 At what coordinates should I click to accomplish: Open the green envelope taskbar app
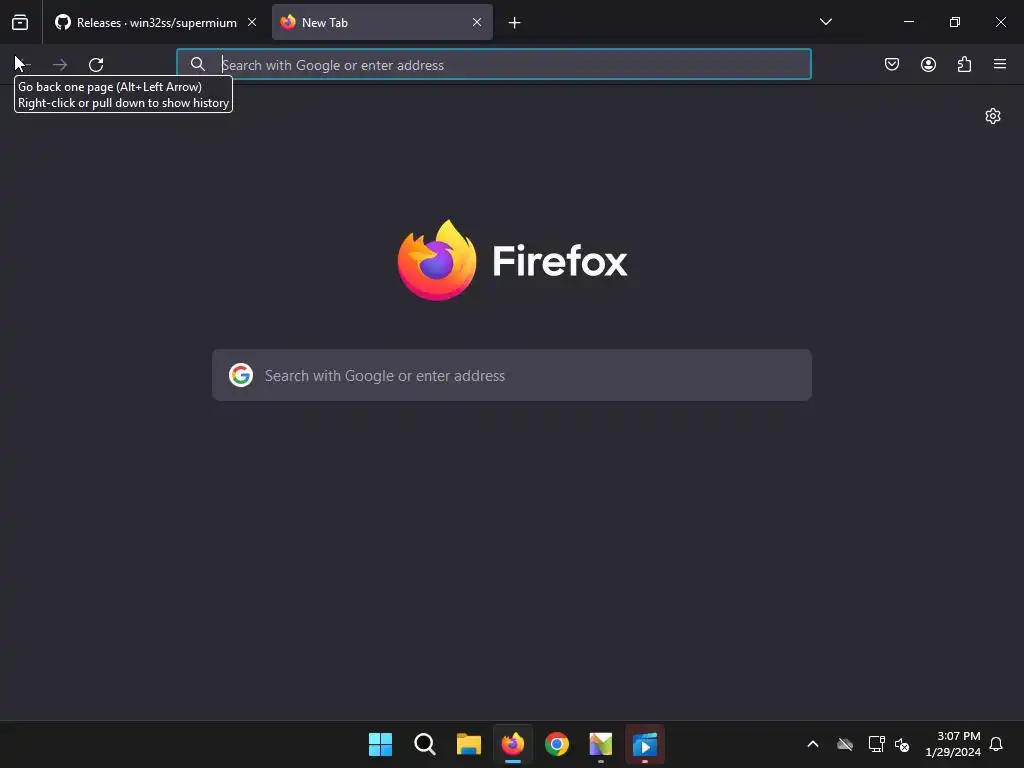[x=601, y=744]
